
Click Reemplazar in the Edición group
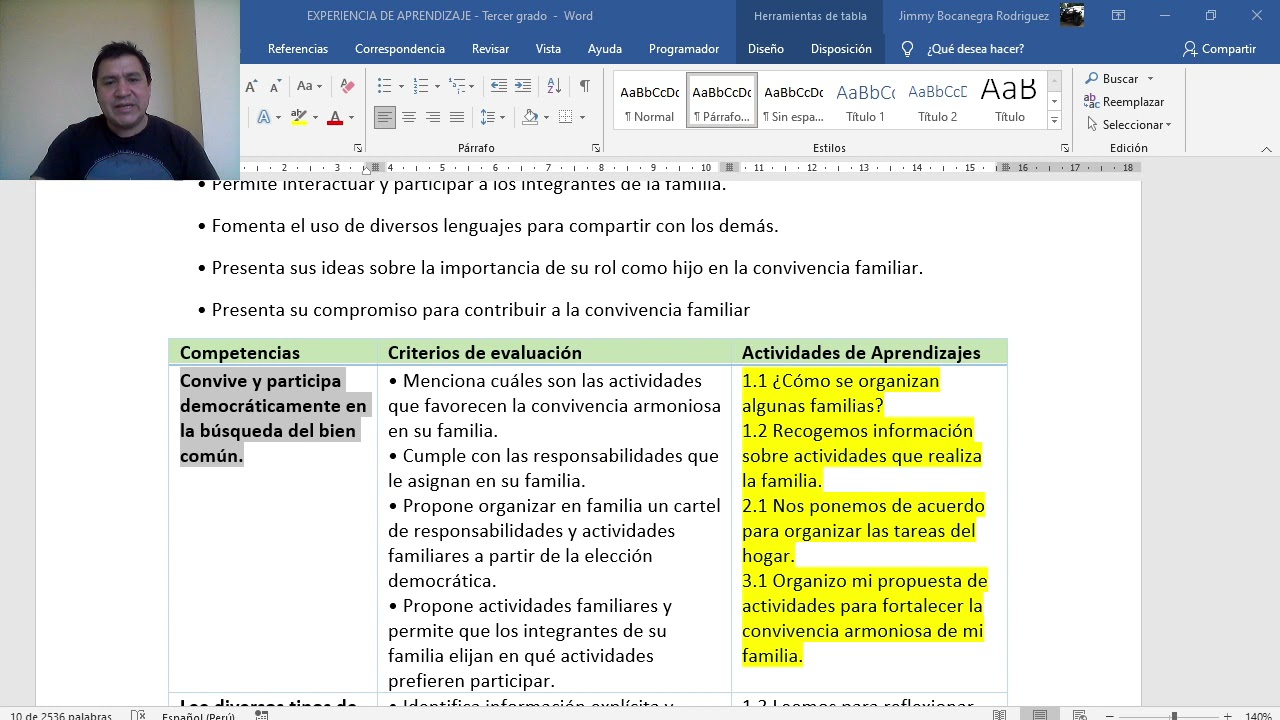tap(1124, 102)
